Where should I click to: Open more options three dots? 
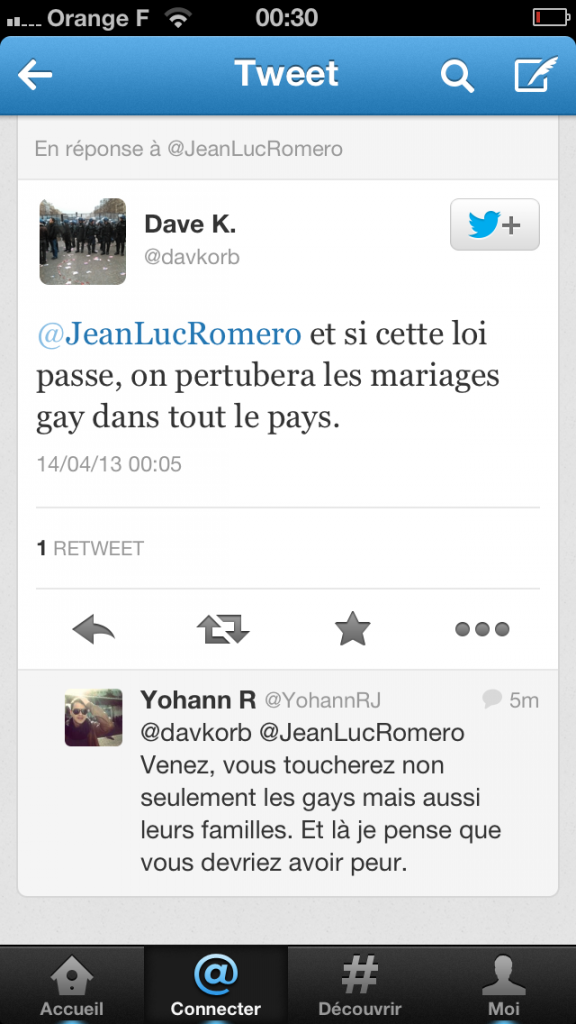point(482,629)
